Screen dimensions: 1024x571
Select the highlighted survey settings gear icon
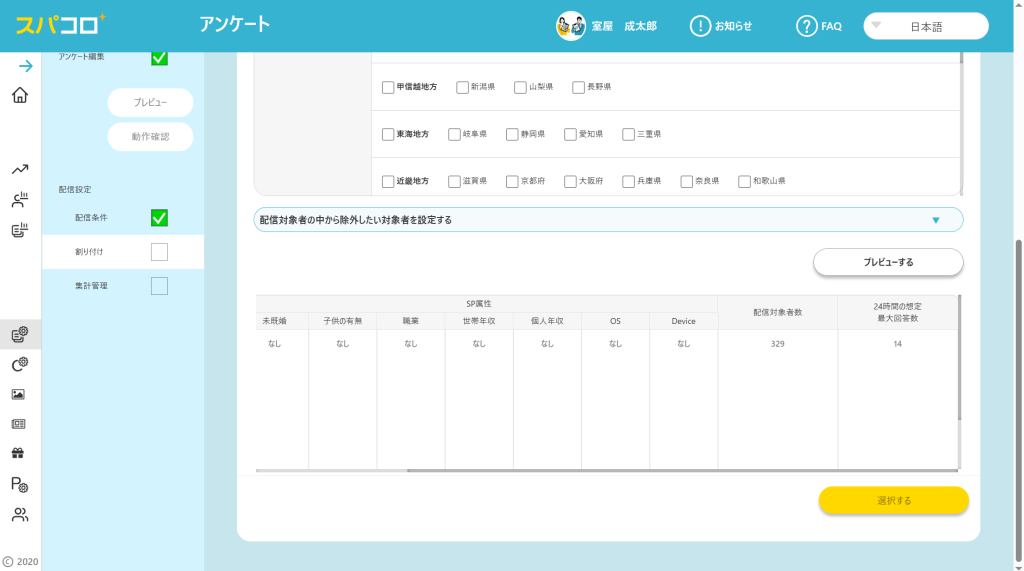[x=20, y=334]
